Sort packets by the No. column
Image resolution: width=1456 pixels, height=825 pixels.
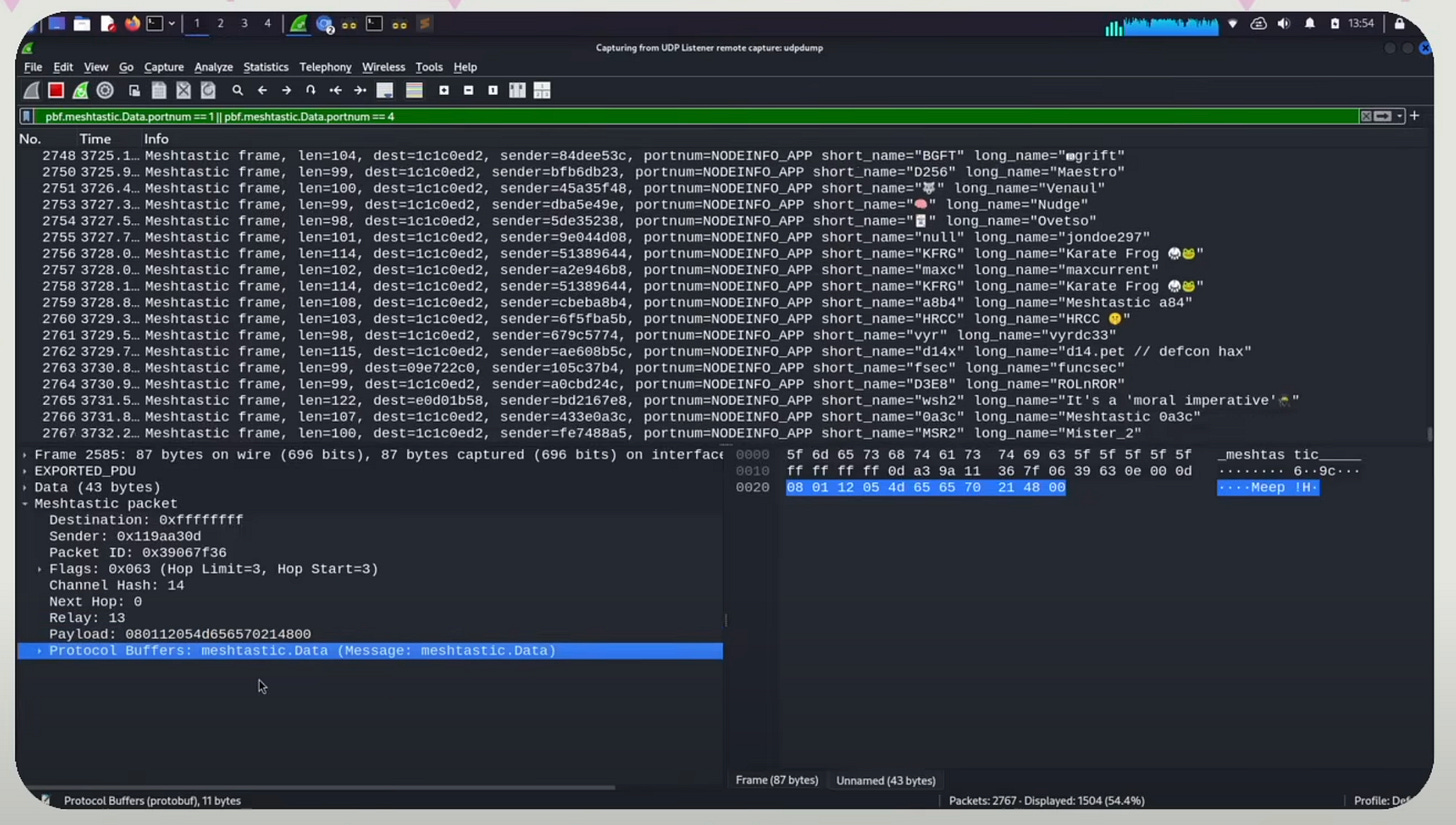tap(30, 139)
